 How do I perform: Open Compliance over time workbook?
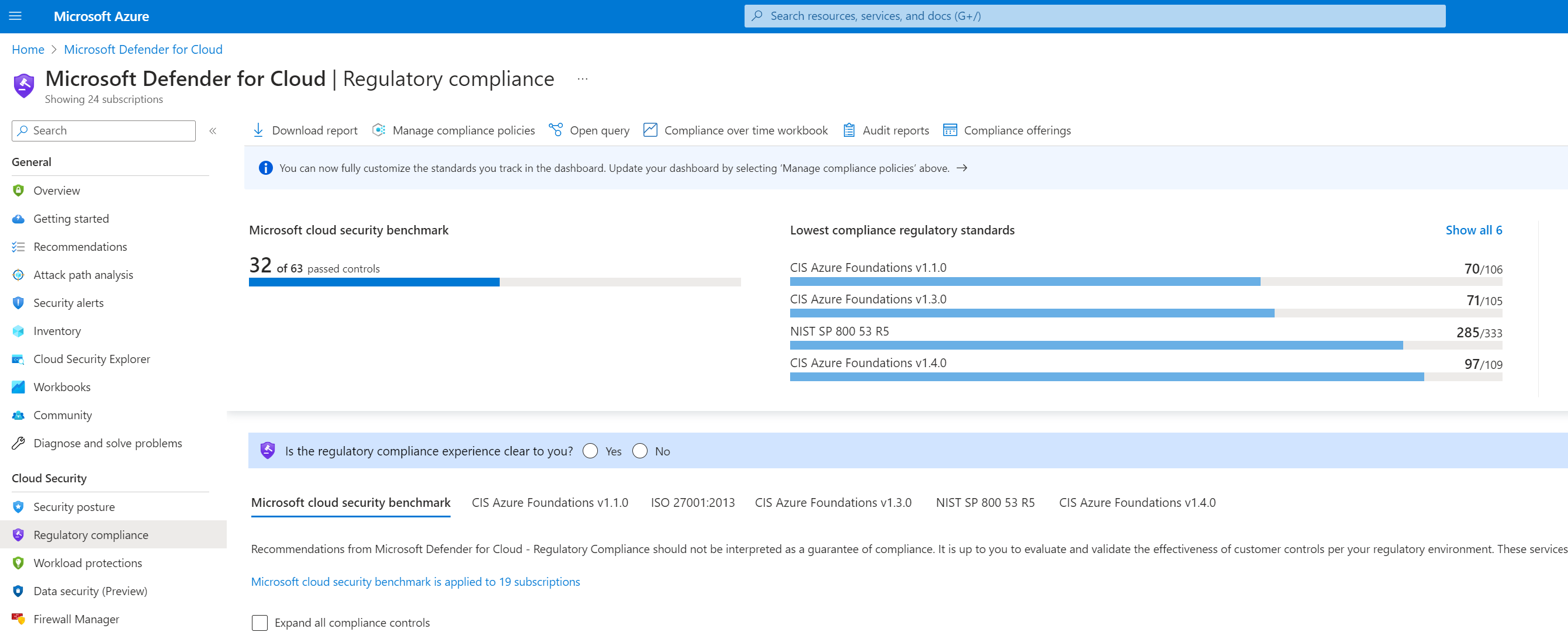click(x=735, y=130)
